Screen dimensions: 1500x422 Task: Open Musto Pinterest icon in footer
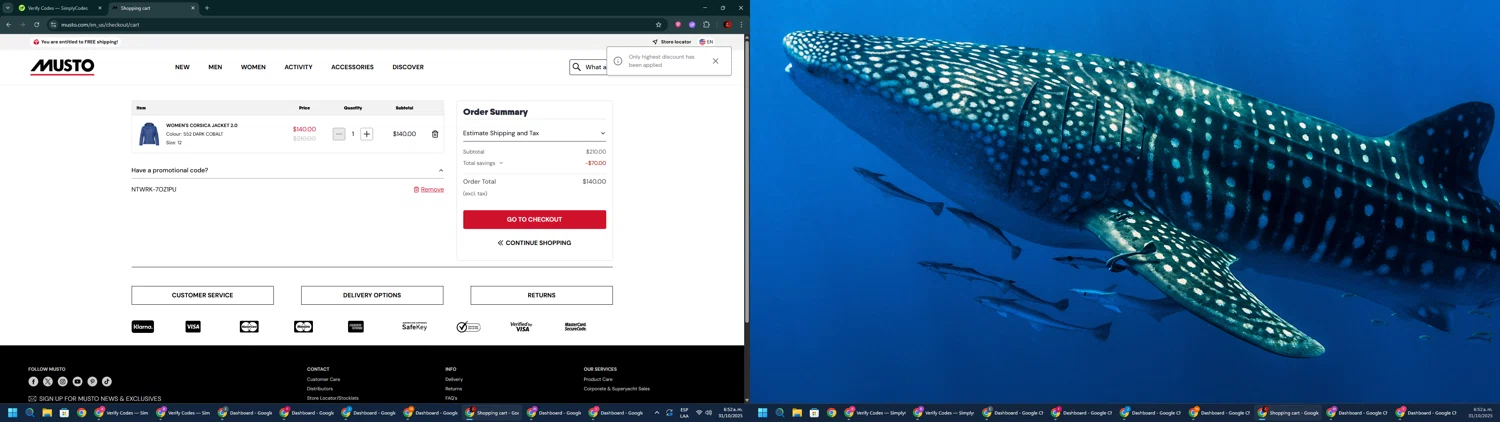[x=92, y=381]
